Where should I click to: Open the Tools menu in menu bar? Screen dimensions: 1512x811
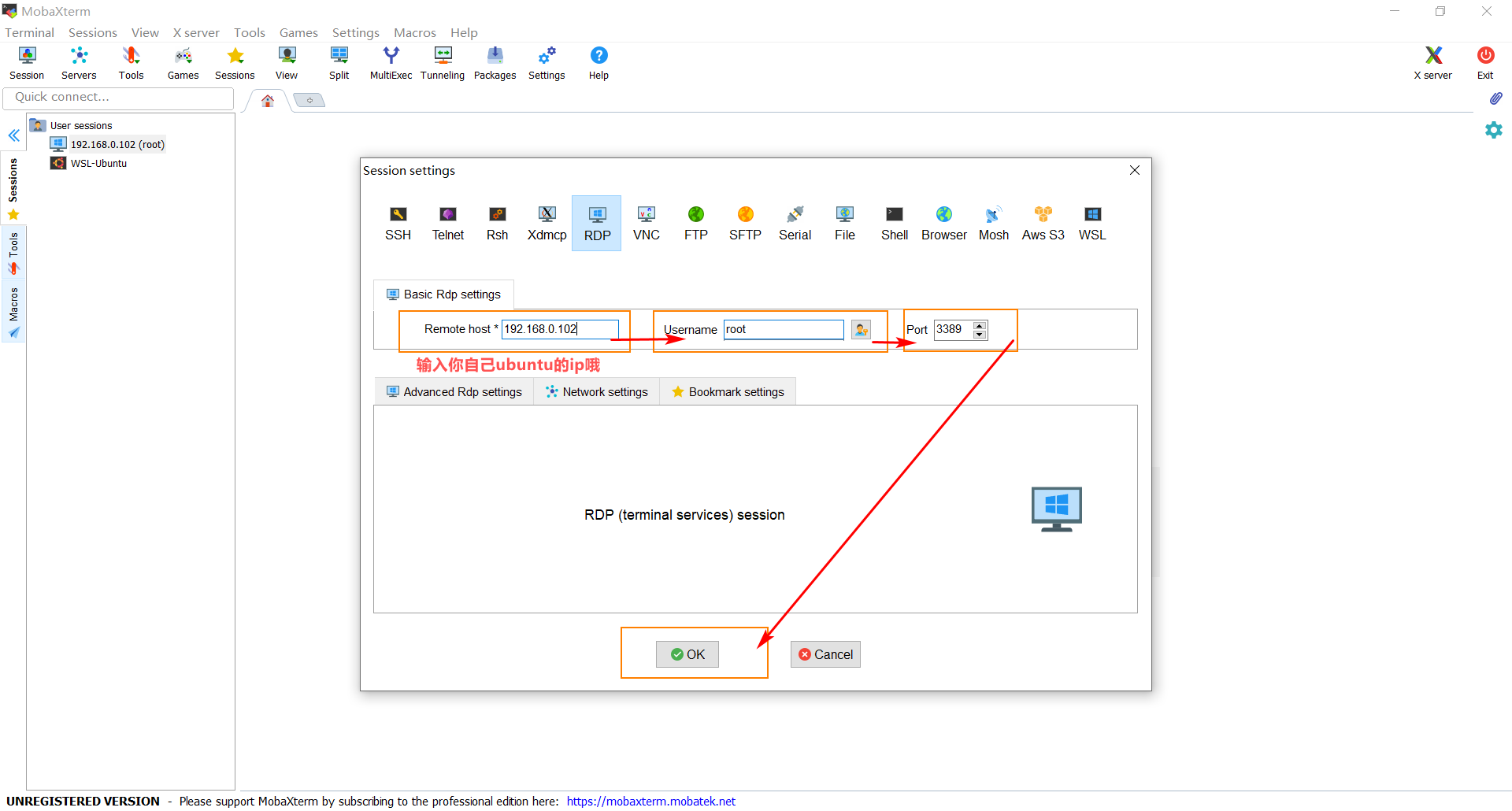250,32
